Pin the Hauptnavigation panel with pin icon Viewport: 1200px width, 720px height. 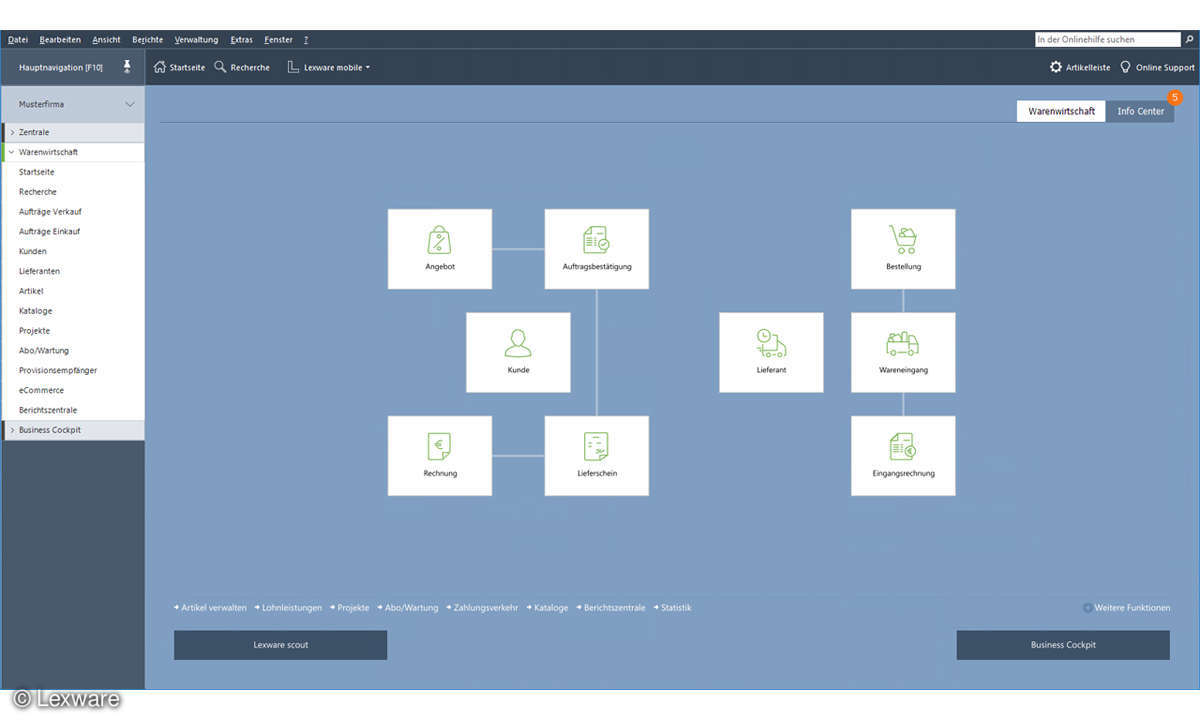click(x=127, y=66)
